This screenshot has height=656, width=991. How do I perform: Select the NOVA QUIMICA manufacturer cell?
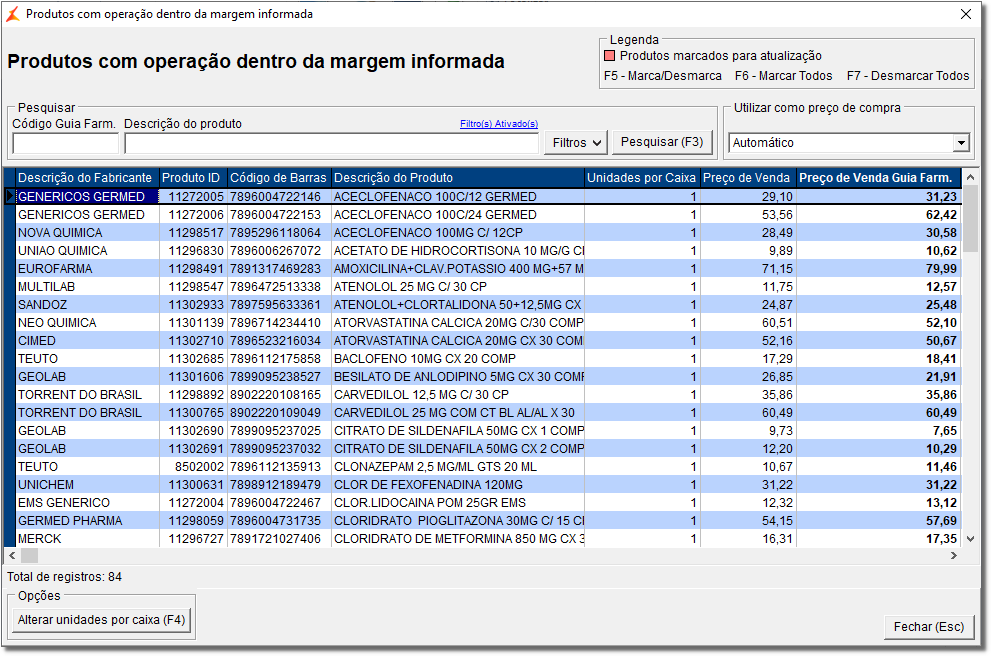(x=87, y=233)
